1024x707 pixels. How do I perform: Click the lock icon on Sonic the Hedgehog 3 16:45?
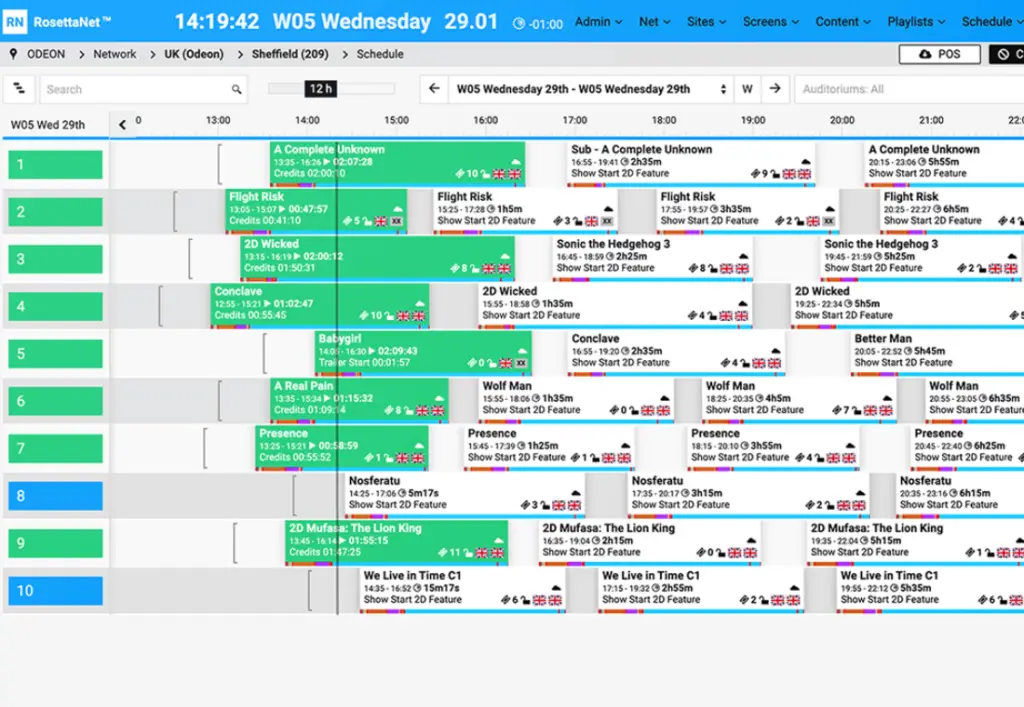pyautogui.click(x=712, y=268)
